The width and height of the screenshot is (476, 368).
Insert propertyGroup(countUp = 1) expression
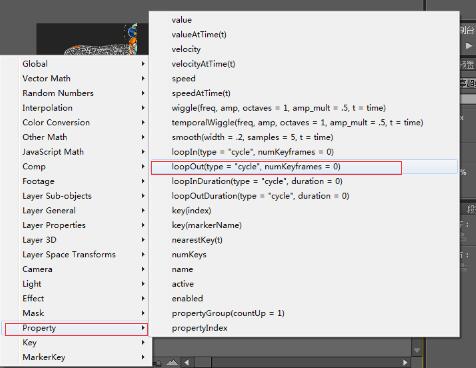tap(304, 313)
